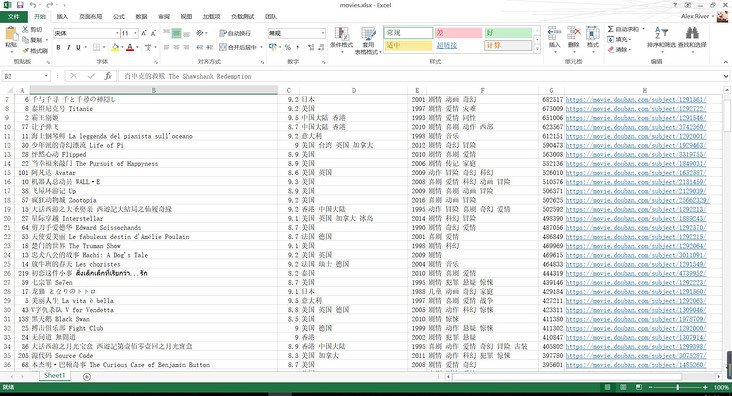The height and width of the screenshot is (396, 732).
Task: Toggle Italic formatting
Action: (68, 47)
